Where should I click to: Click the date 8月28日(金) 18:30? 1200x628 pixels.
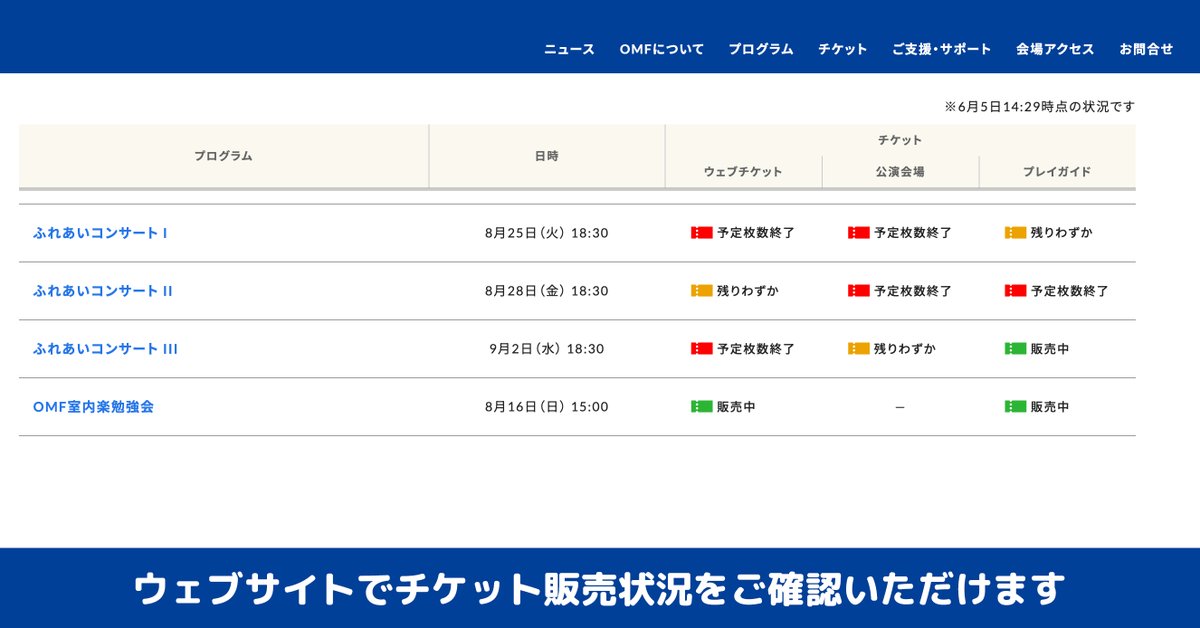click(546, 291)
